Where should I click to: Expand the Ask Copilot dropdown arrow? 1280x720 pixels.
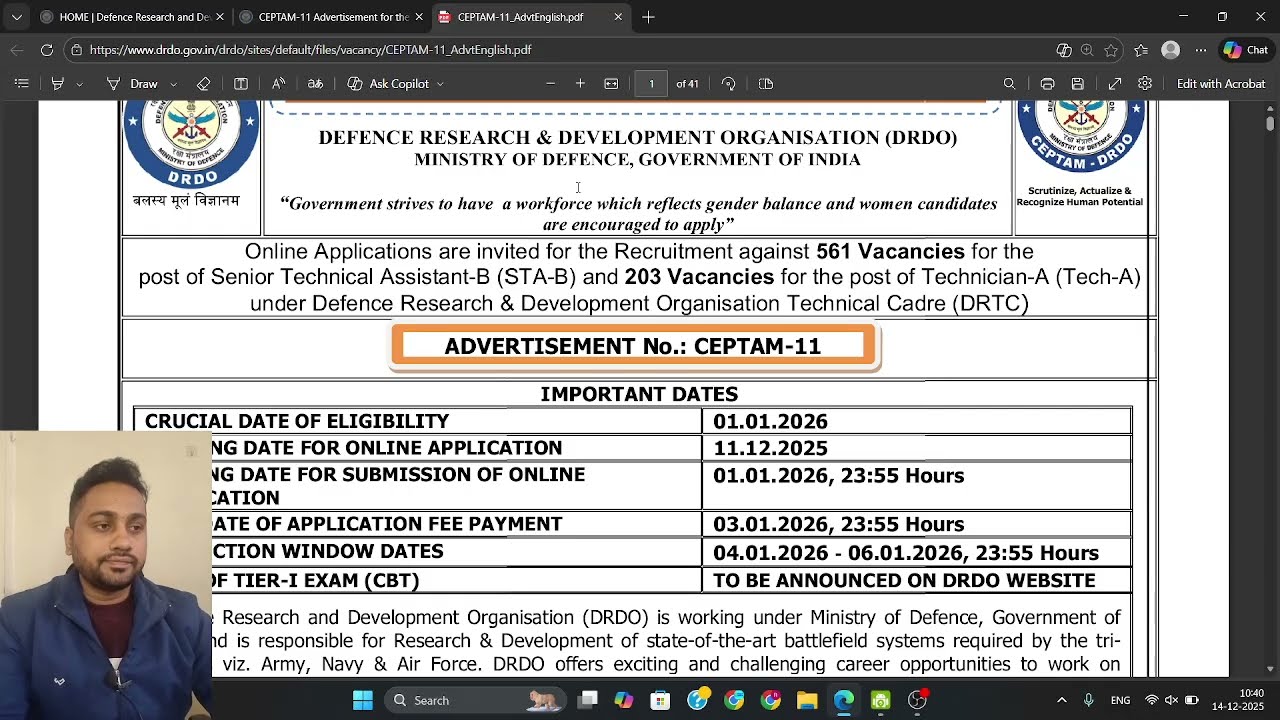440,84
